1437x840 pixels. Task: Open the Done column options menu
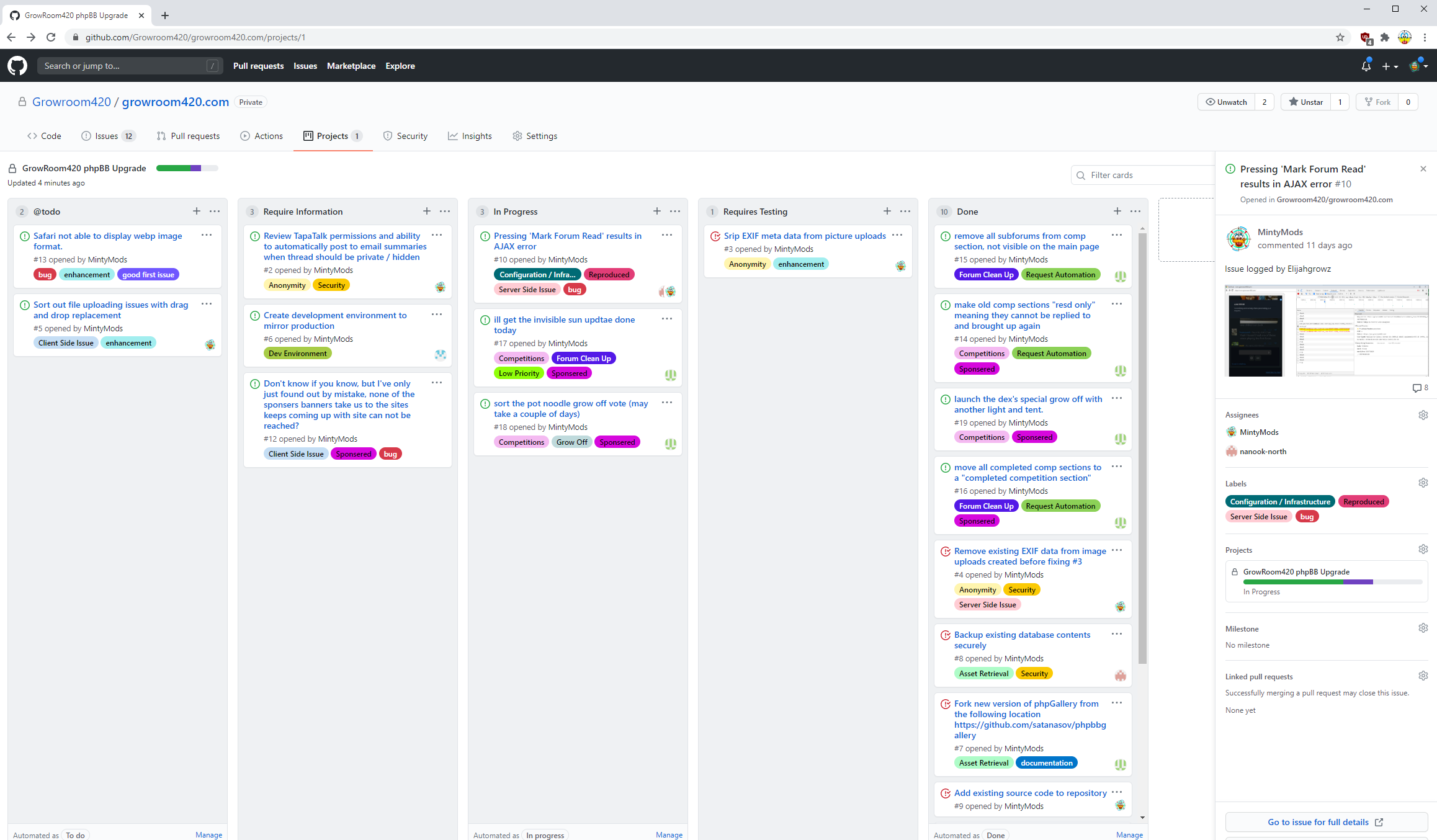pos(1135,212)
